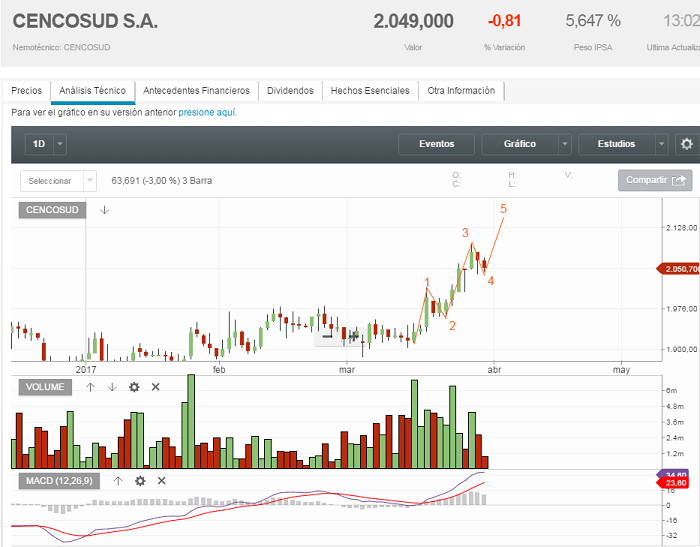Image resolution: width=700 pixels, height=547 pixels.
Task: Expand the Gráfico dropdown arrow
Action: pos(565,144)
